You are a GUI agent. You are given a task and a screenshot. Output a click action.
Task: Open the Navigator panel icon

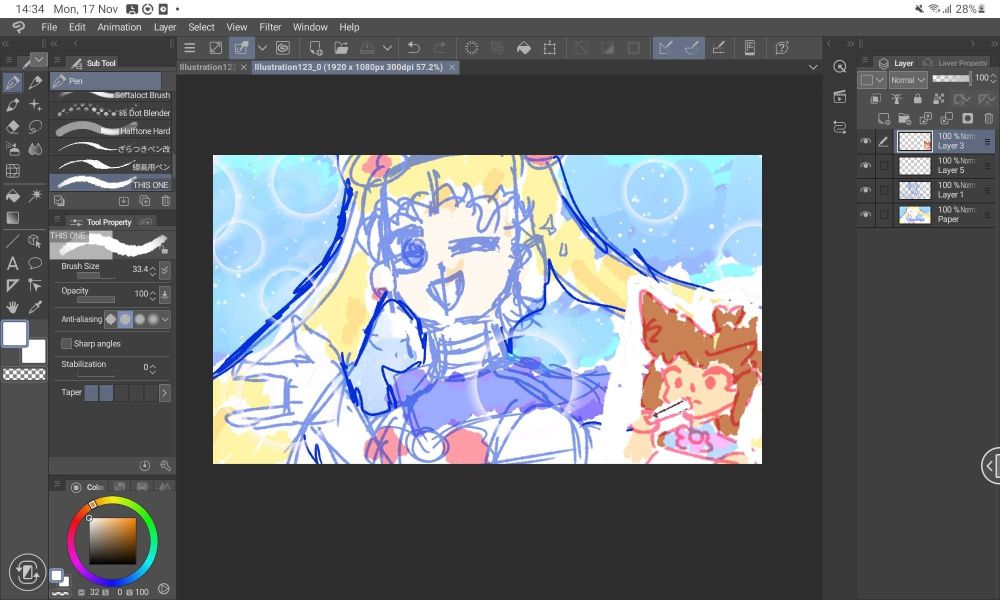(x=840, y=67)
